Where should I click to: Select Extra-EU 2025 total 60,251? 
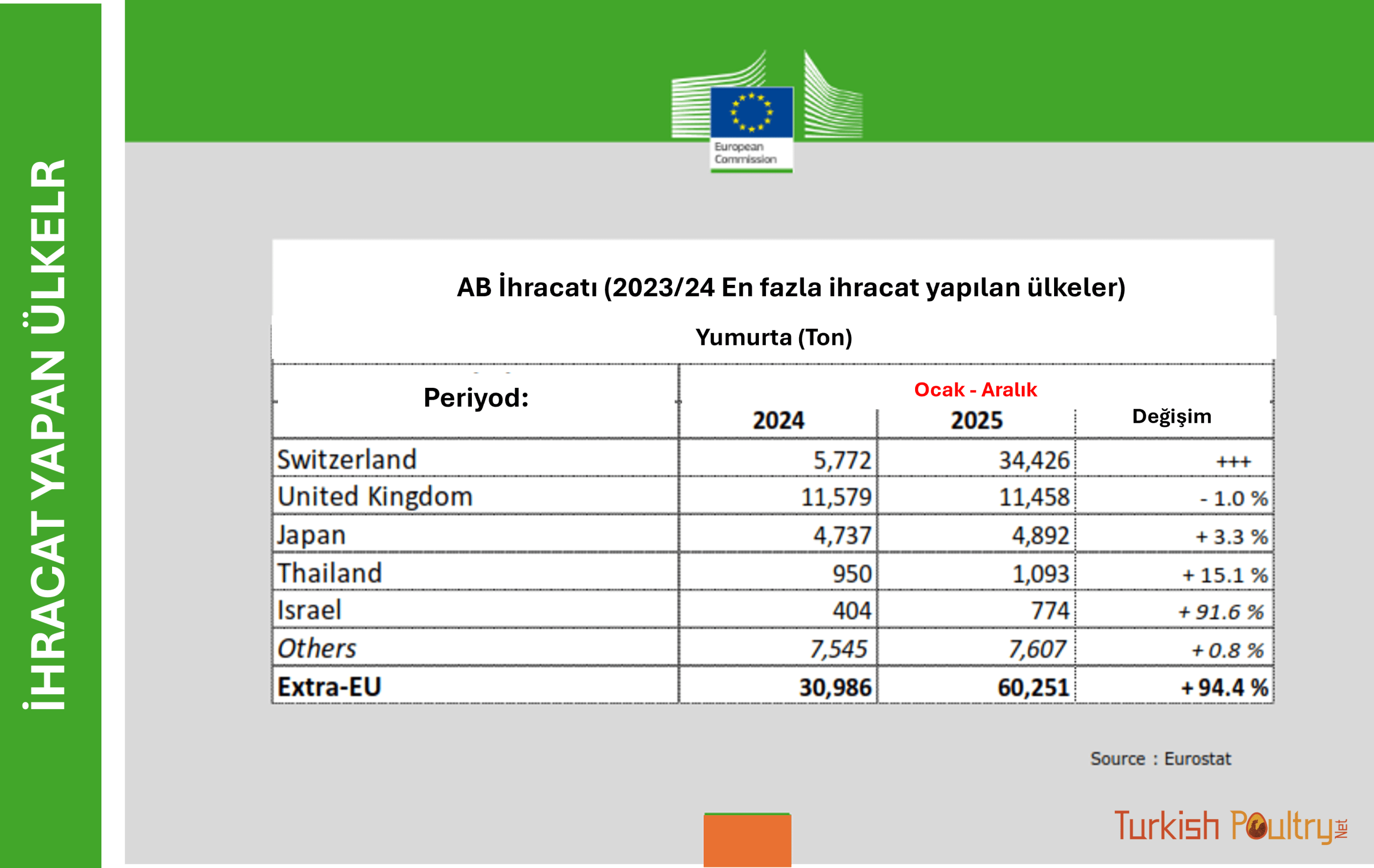[x=1033, y=688]
